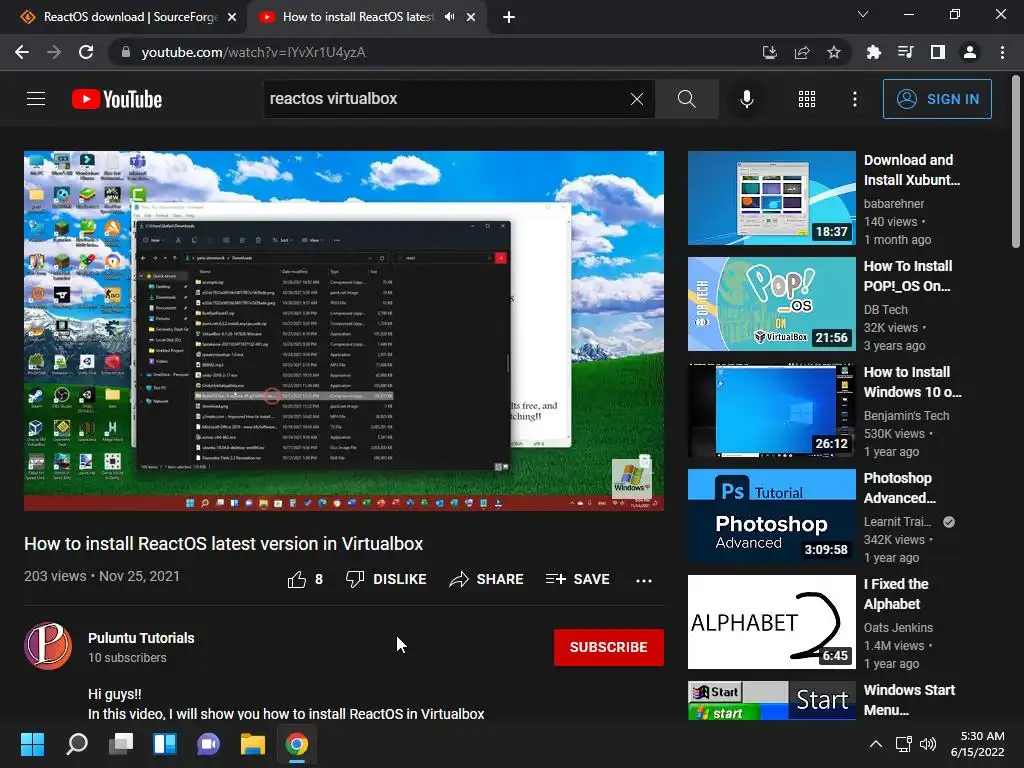Viewport: 1024px width, 768px height.
Task: Click the DB Tech channel name
Action: coord(886,310)
